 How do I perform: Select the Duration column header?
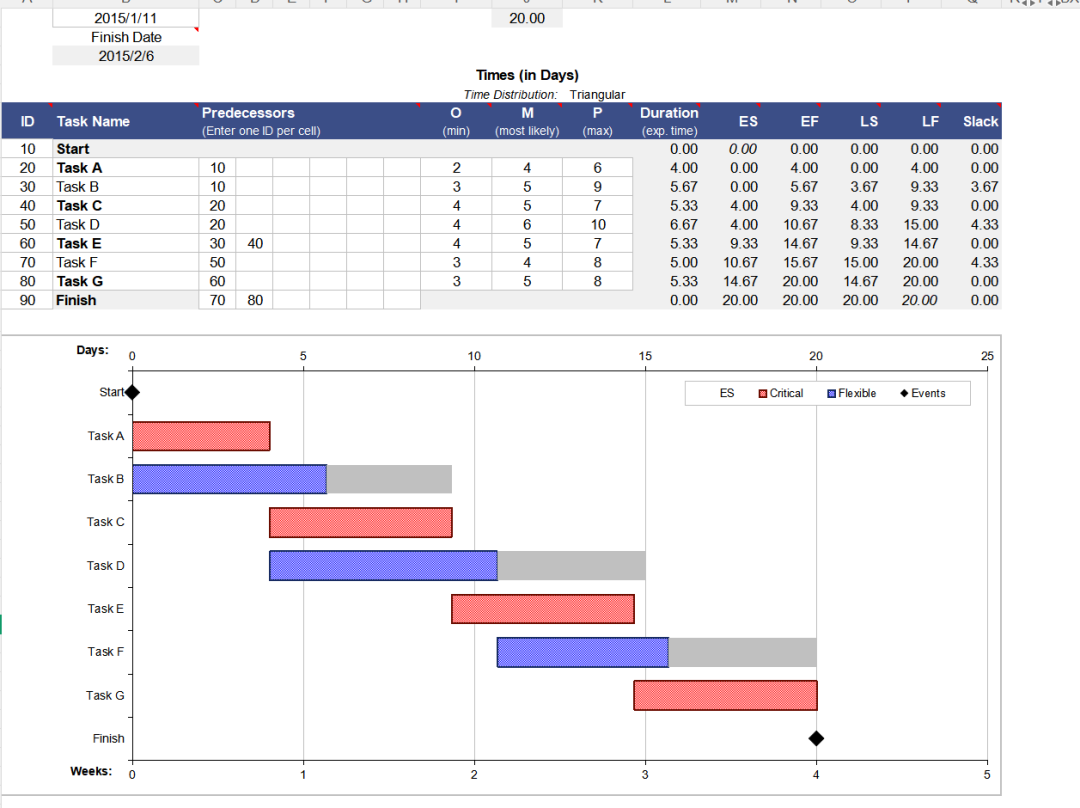click(669, 113)
